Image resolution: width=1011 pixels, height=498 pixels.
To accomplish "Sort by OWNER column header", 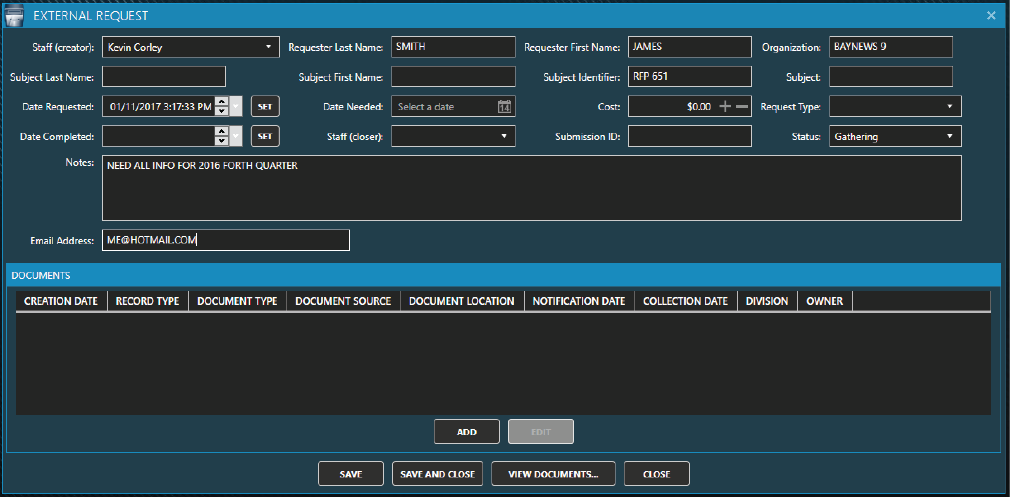I will [x=825, y=301].
